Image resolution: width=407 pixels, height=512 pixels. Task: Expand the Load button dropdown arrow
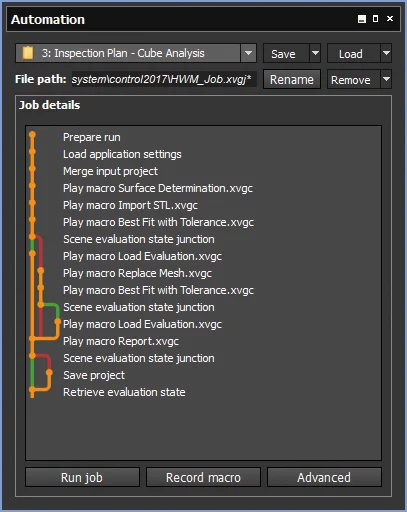click(x=386, y=53)
